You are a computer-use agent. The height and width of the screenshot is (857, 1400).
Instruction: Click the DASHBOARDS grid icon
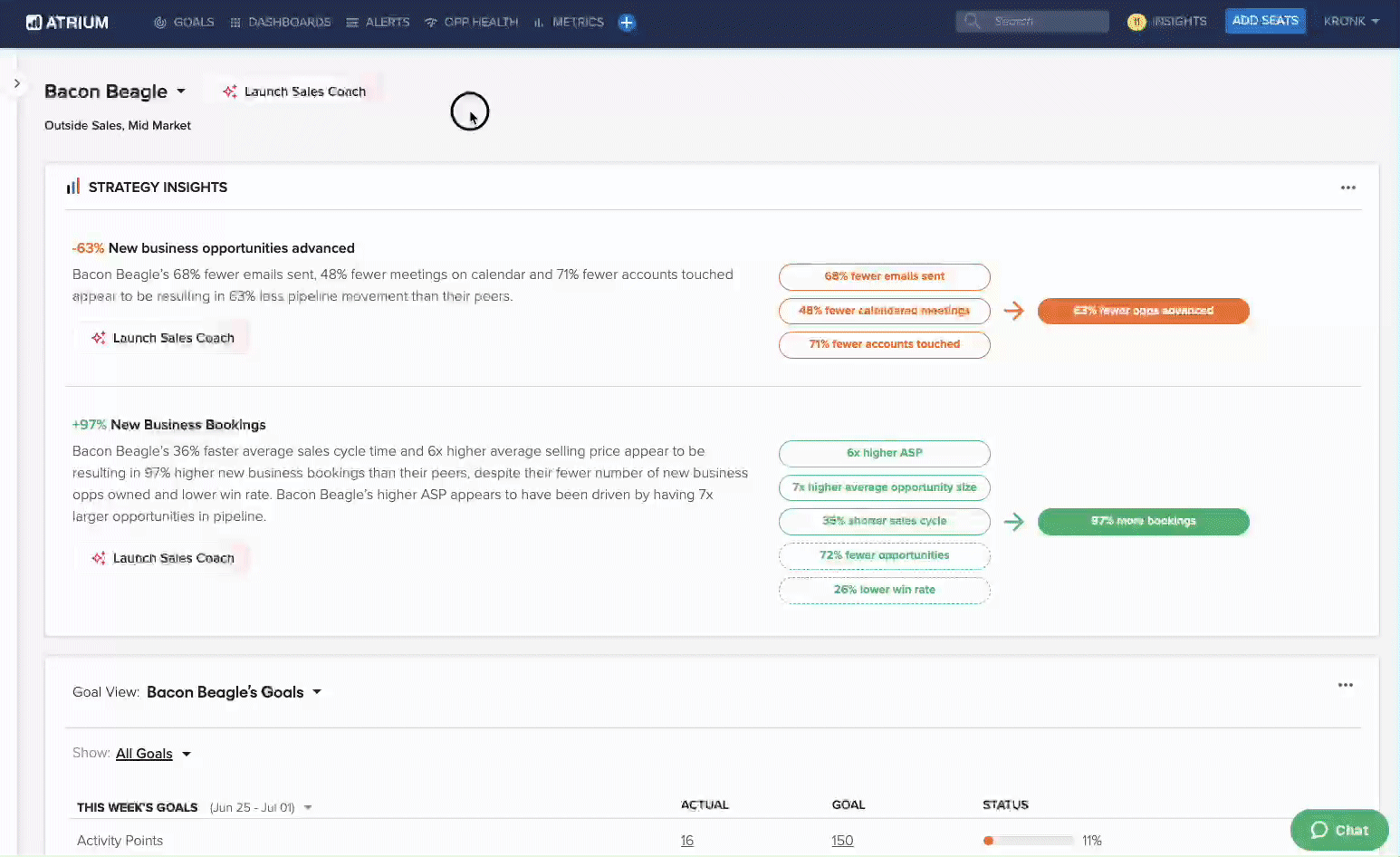coord(234,22)
